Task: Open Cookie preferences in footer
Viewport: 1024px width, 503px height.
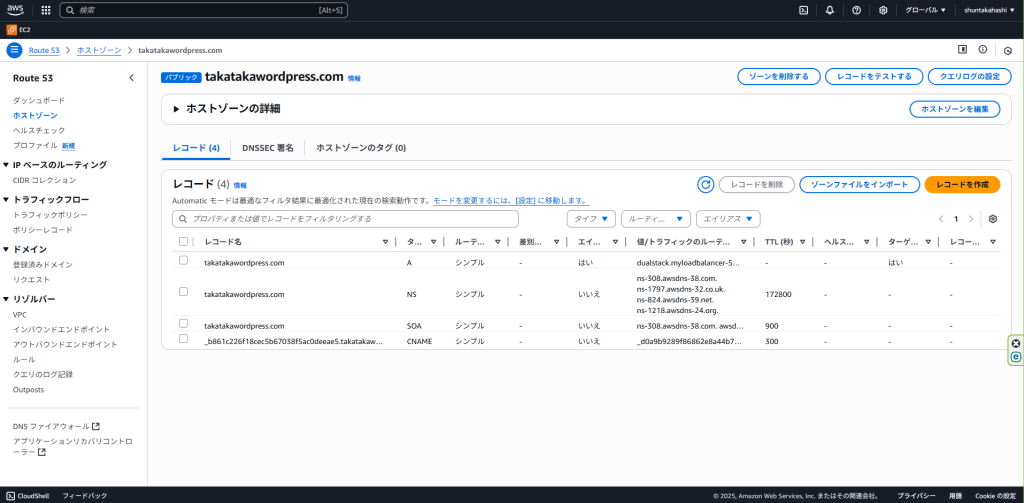Action: pos(995,496)
